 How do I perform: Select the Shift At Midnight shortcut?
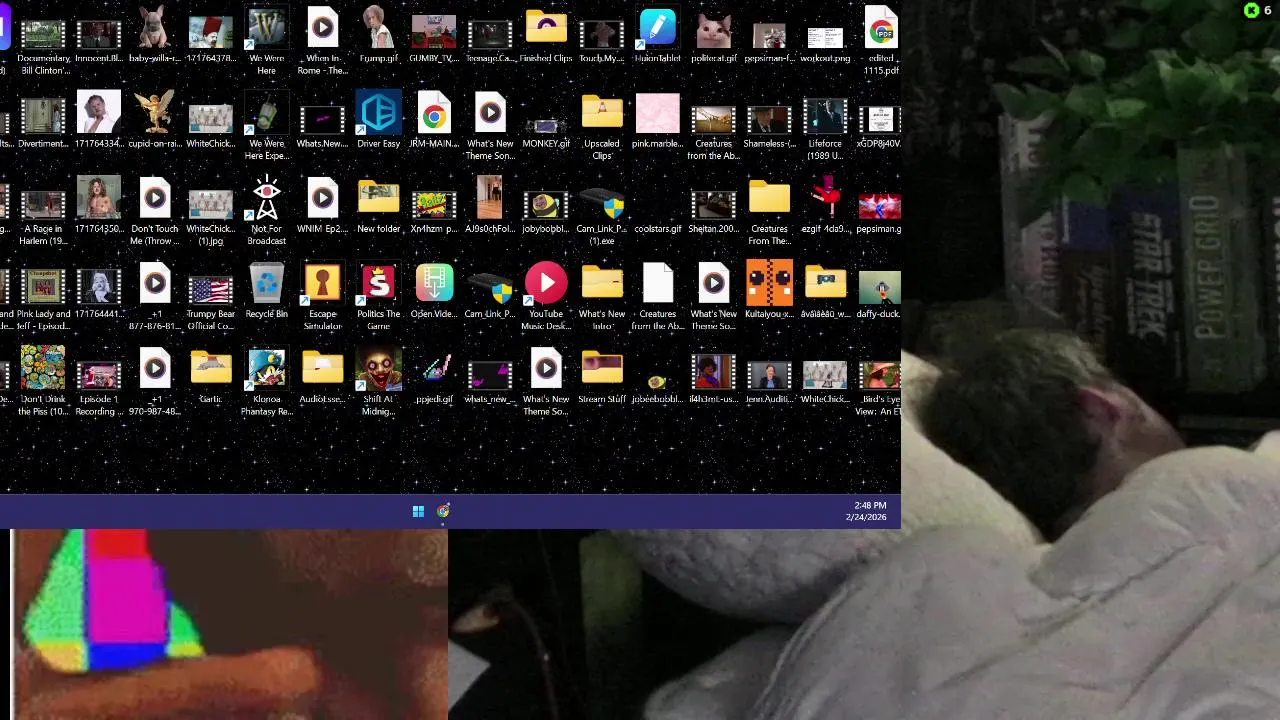tap(378, 383)
